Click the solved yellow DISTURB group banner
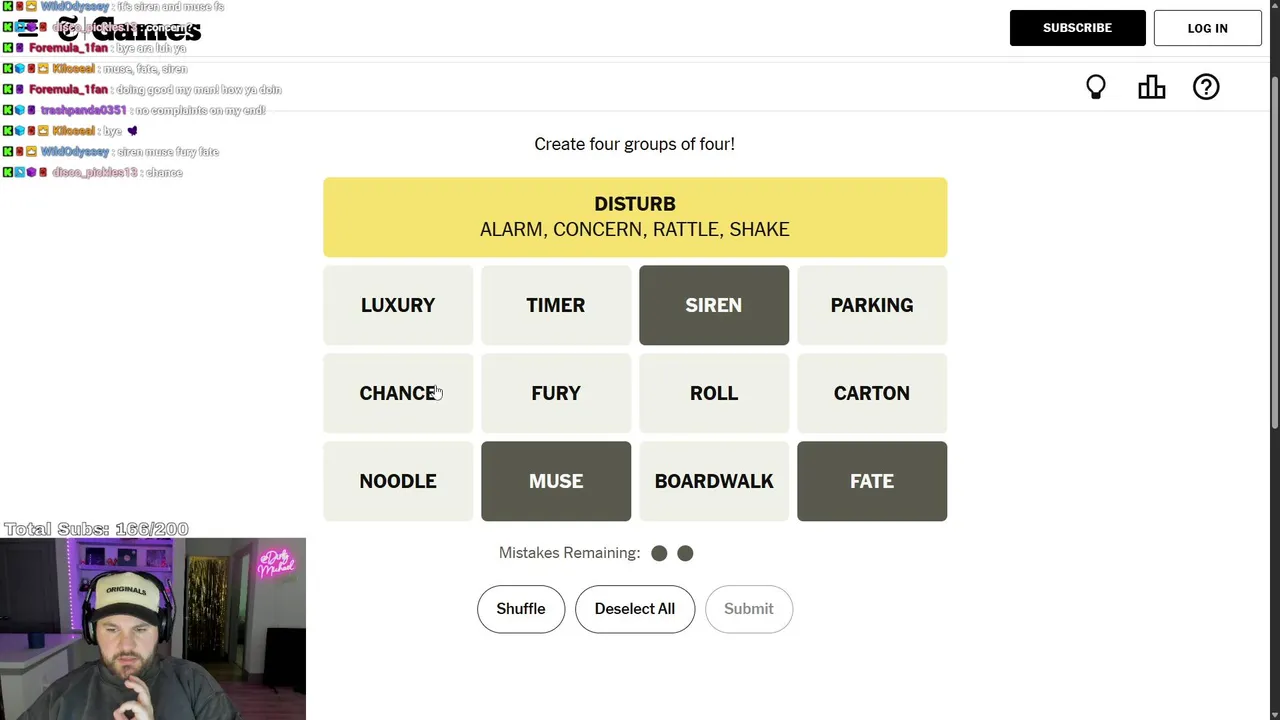 click(634, 217)
